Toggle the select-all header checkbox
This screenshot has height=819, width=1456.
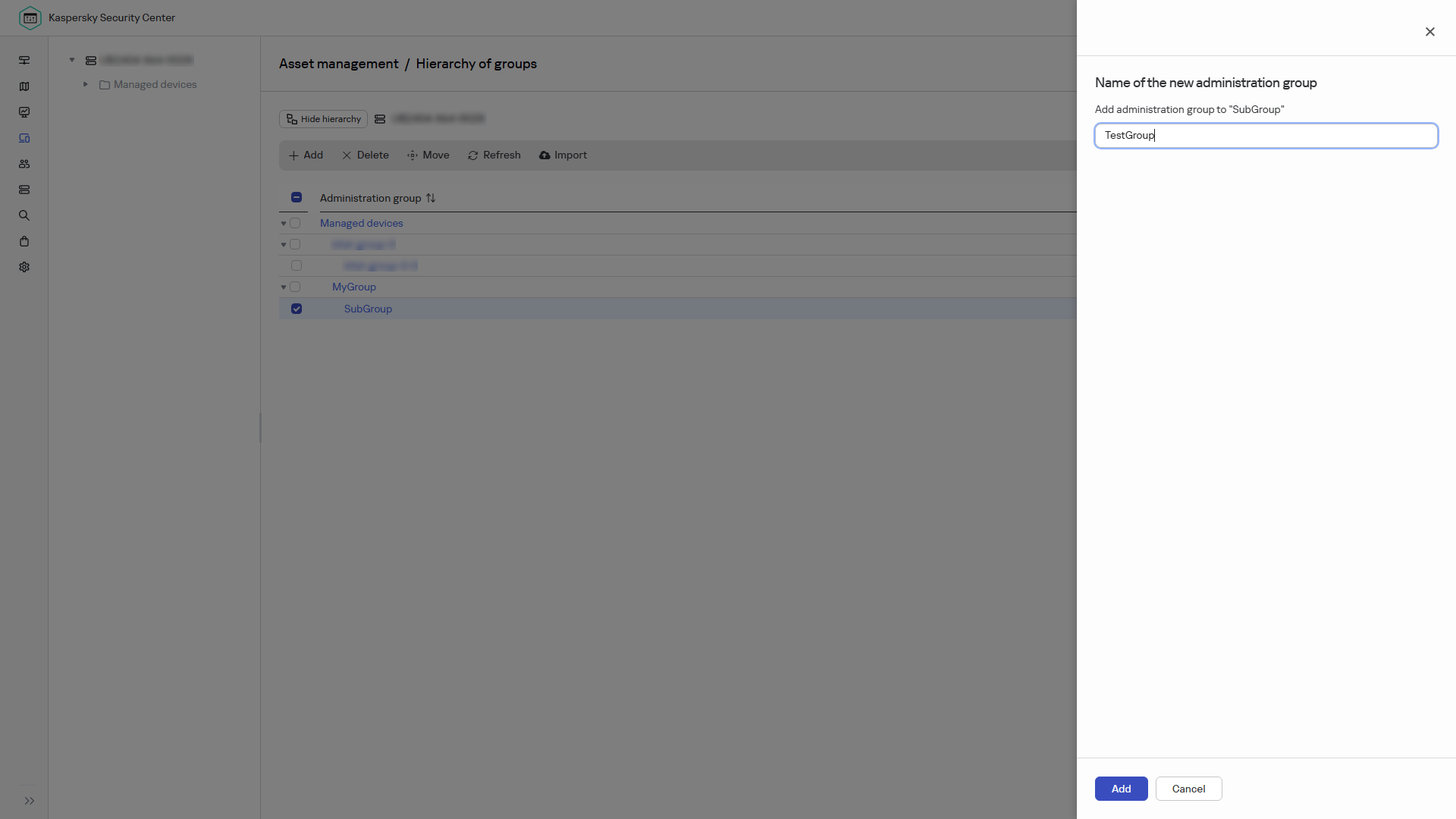tap(297, 197)
